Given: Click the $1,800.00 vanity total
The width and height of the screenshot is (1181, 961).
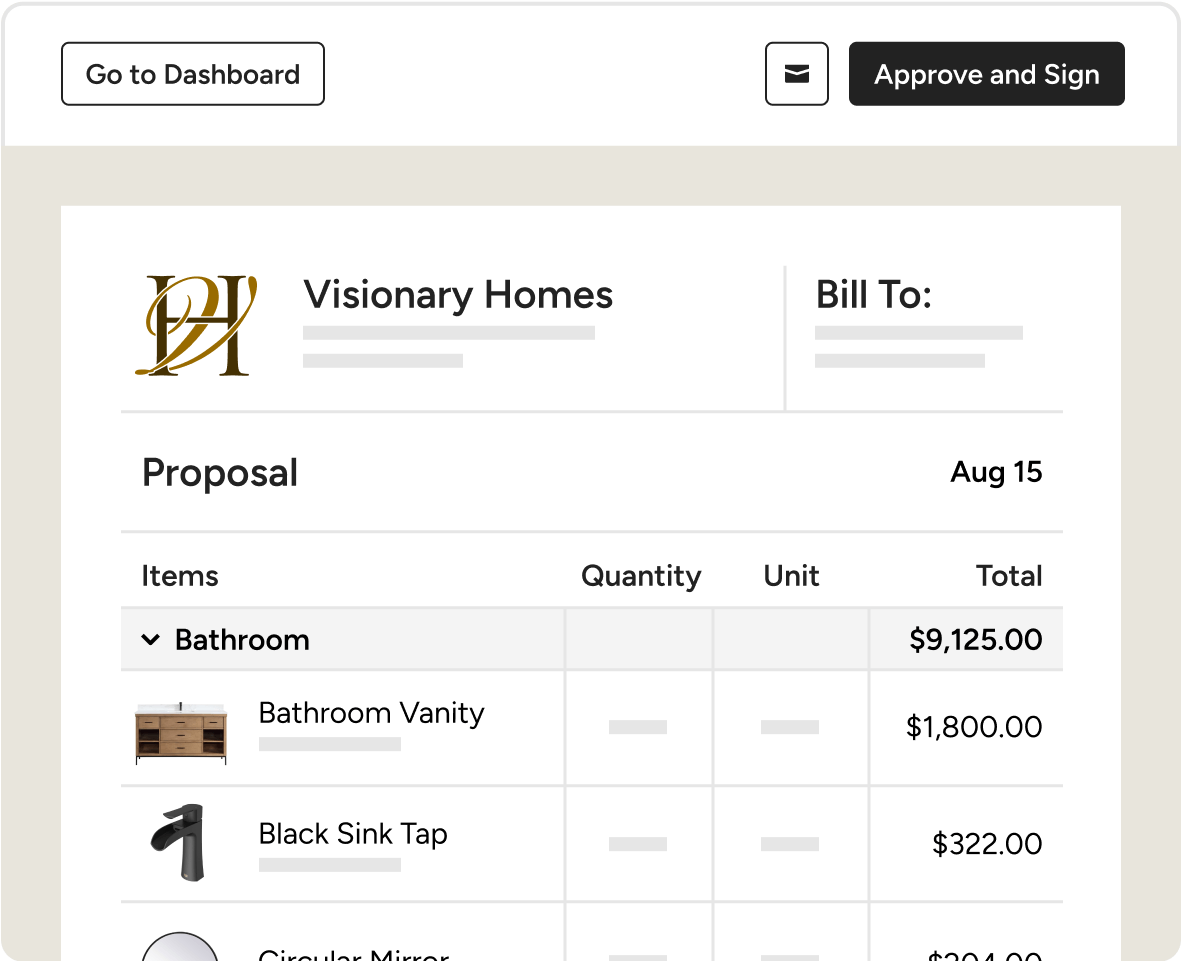Looking at the screenshot, I should [973, 727].
